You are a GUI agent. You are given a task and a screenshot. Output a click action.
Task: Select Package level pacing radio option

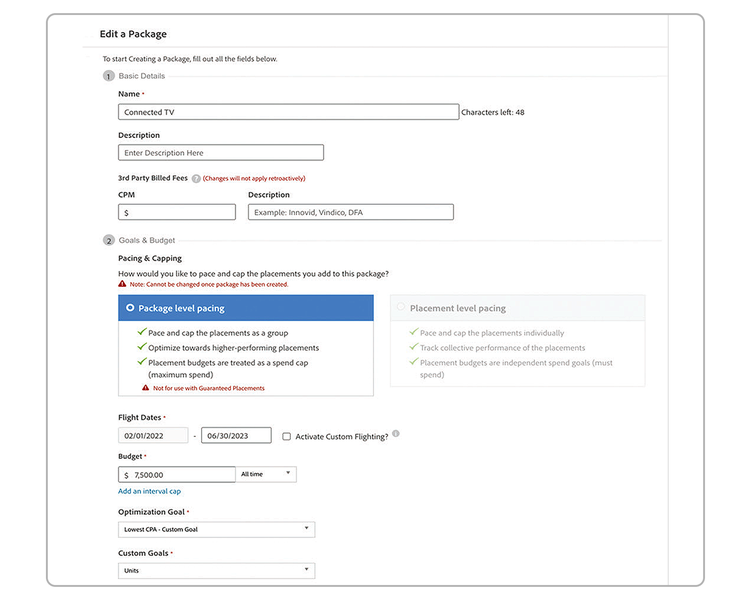130,309
